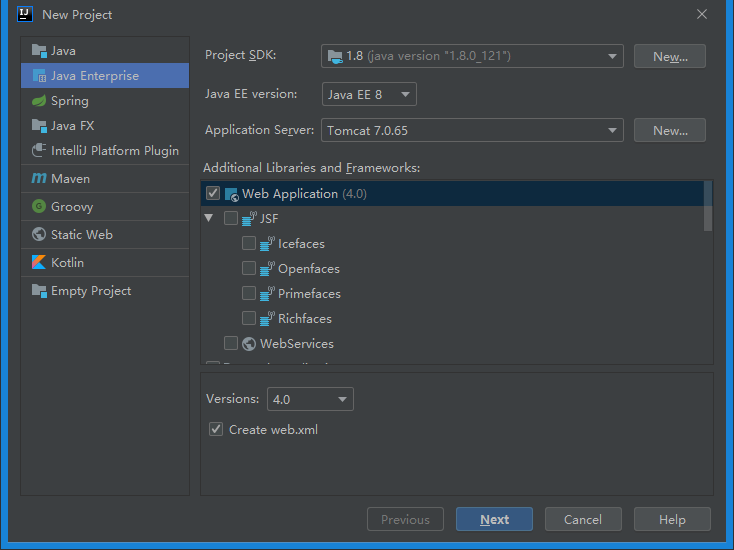Click the frameworks list vertical scrollbar
This screenshot has width=734, height=550.
(x=708, y=206)
